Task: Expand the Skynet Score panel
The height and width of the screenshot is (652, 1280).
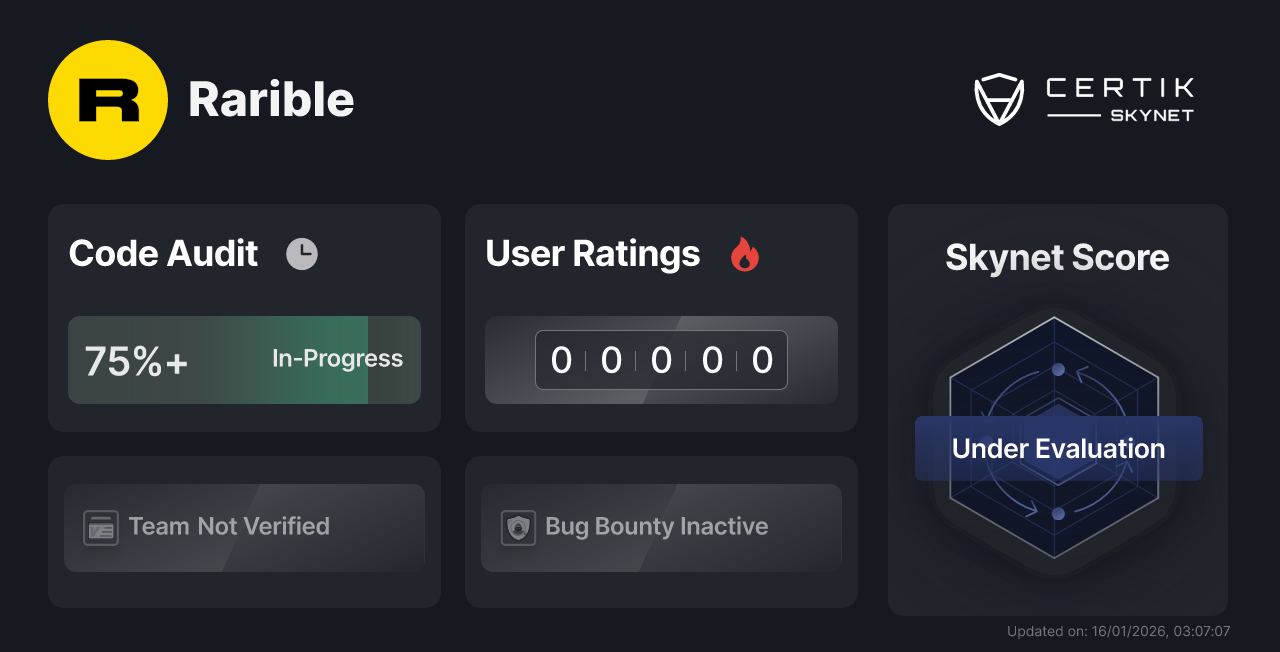Action: (x=1057, y=410)
